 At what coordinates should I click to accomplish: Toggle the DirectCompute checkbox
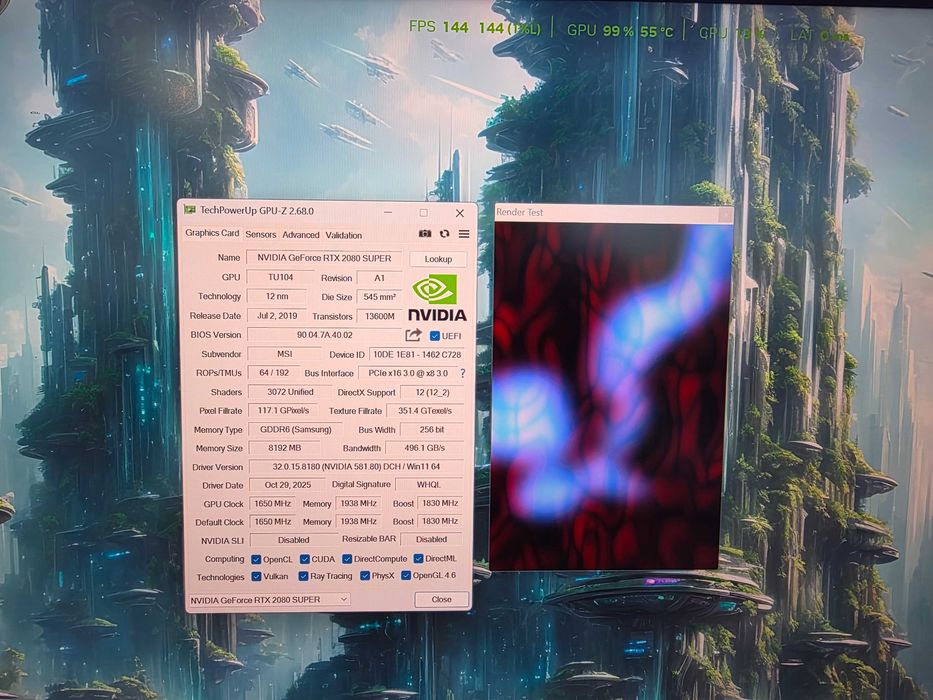347,559
